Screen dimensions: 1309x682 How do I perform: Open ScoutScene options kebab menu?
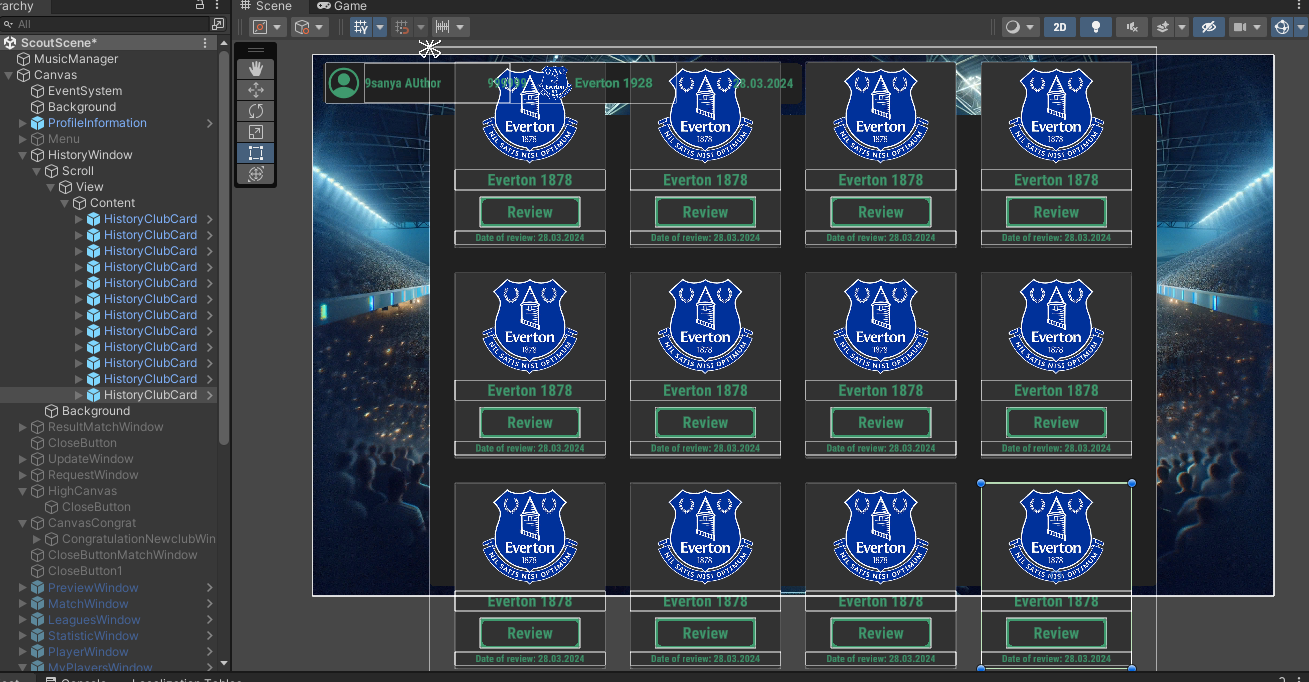point(206,43)
